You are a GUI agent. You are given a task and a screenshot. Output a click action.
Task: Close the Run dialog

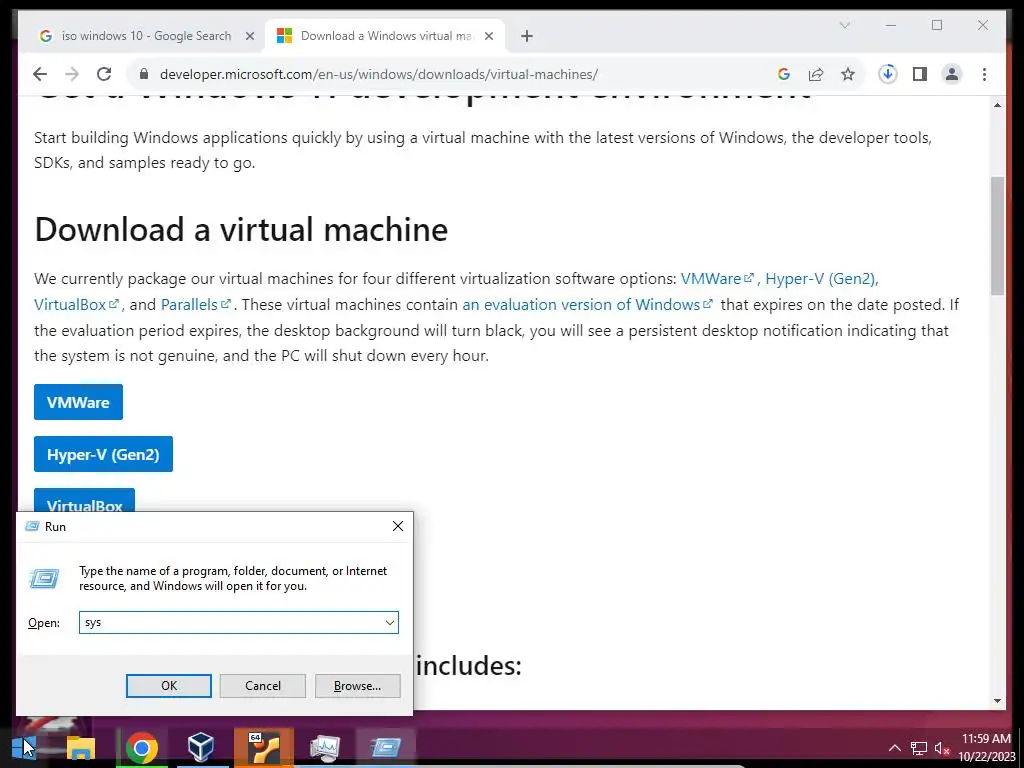(398, 526)
